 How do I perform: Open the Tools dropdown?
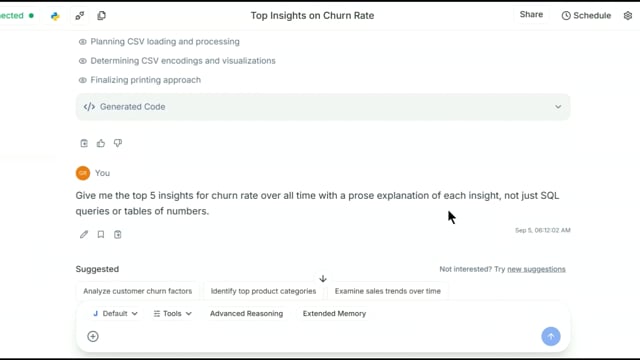pos(172,313)
